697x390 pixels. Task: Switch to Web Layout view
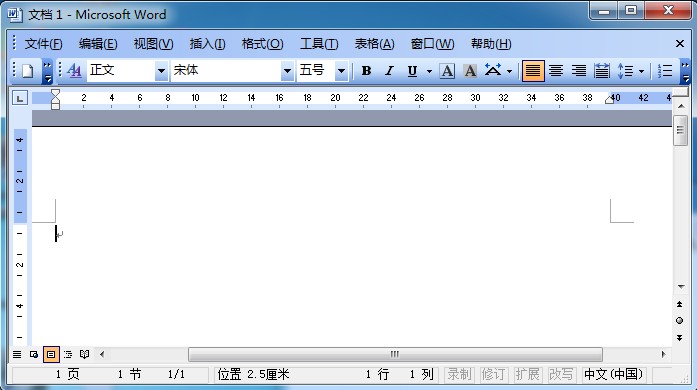coord(34,354)
